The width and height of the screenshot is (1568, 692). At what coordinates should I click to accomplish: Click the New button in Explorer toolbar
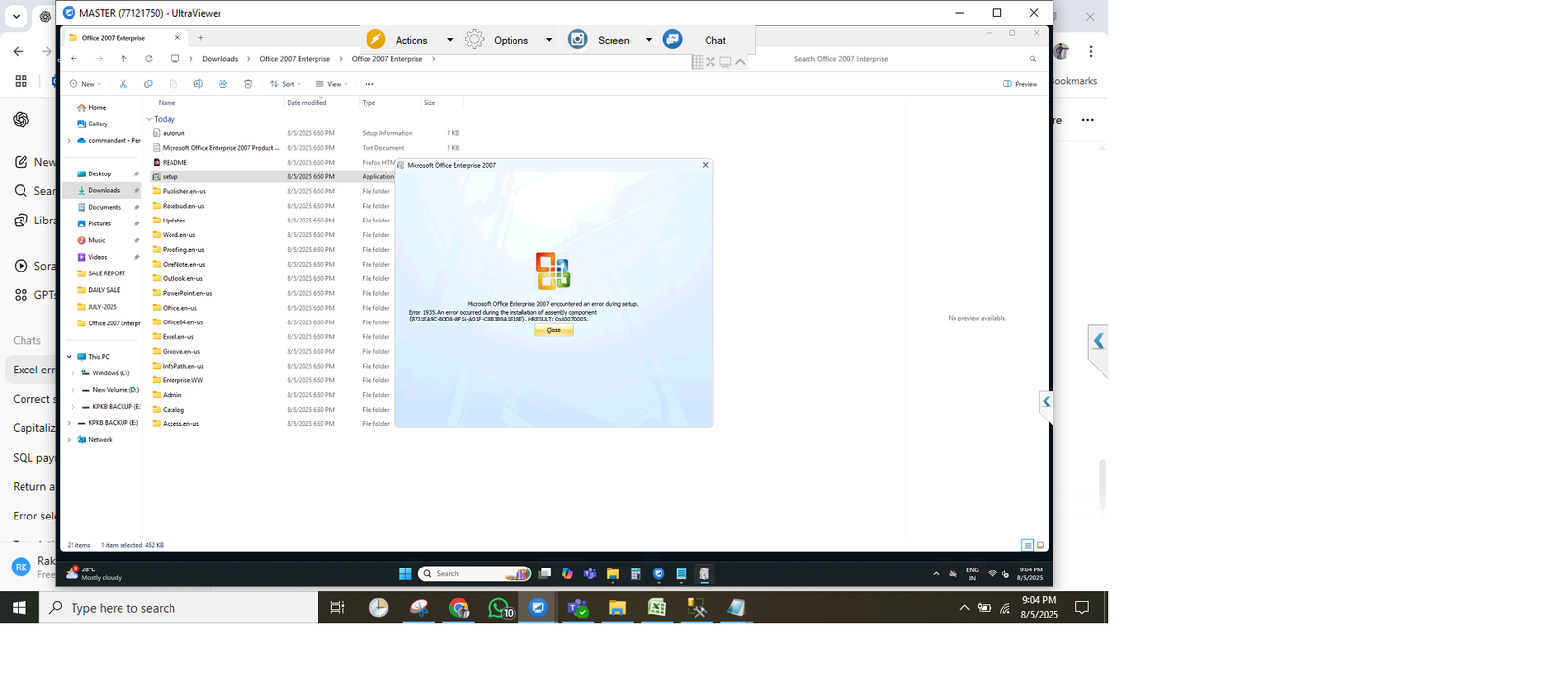point(84,84)
